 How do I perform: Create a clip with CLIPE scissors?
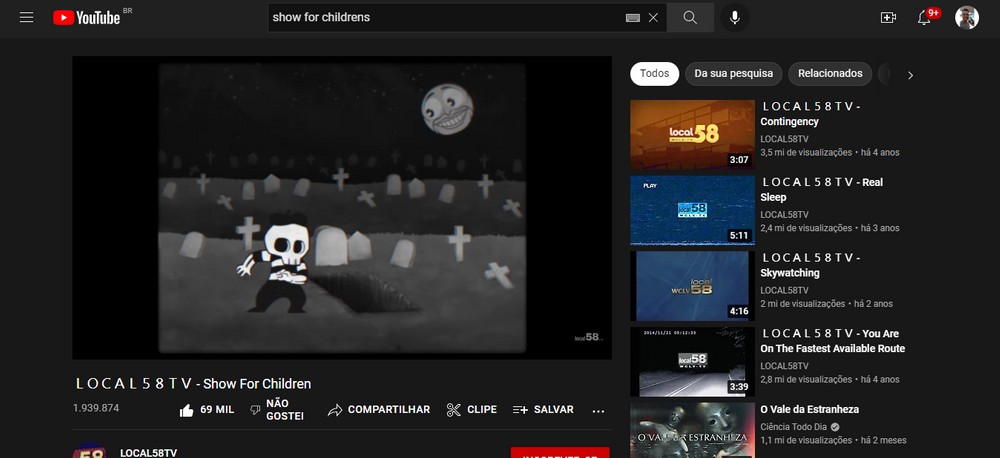(471, 410)
